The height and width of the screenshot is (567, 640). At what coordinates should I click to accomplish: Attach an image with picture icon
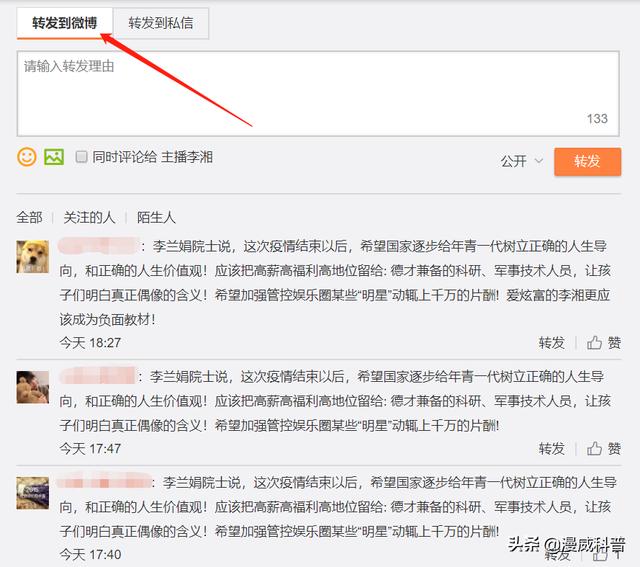point(54,157)
